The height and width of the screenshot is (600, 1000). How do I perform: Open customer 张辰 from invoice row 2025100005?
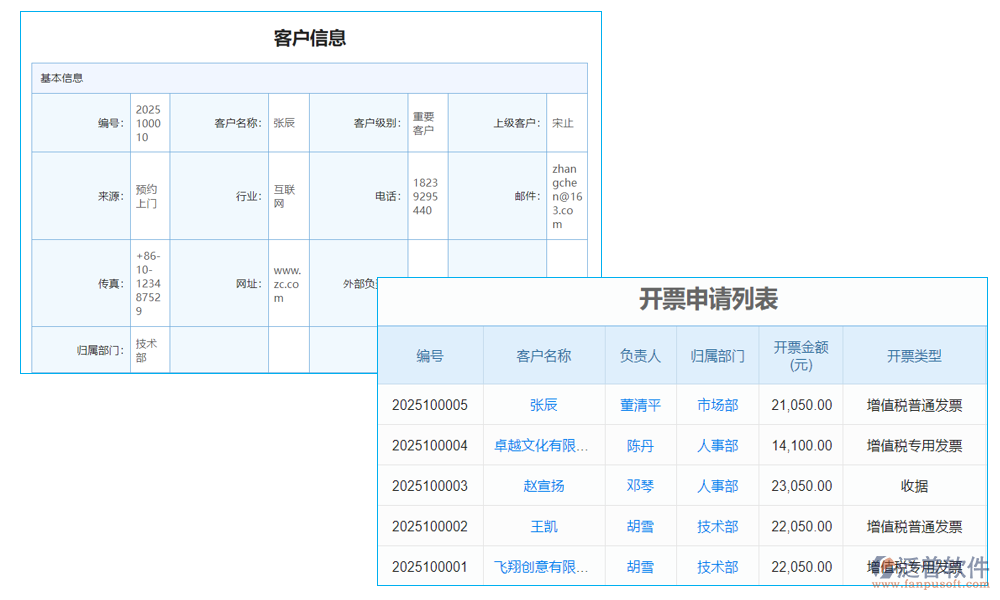(543, 405)
